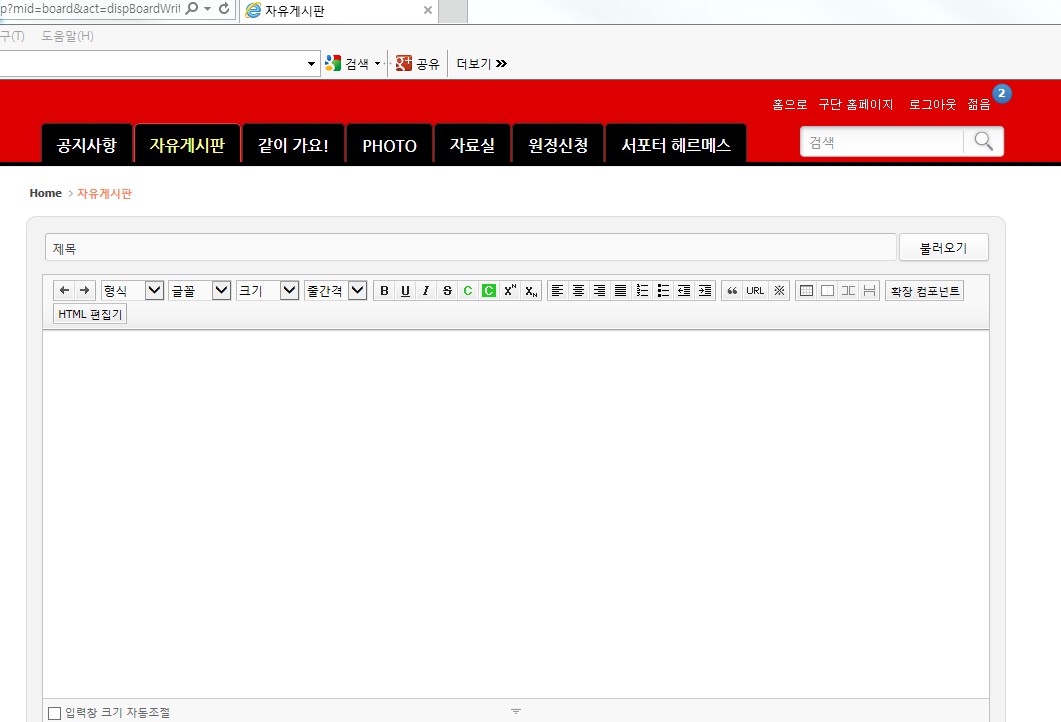Apply underline to text
This screenshot has width=1061, height=722.
[405, 290]
